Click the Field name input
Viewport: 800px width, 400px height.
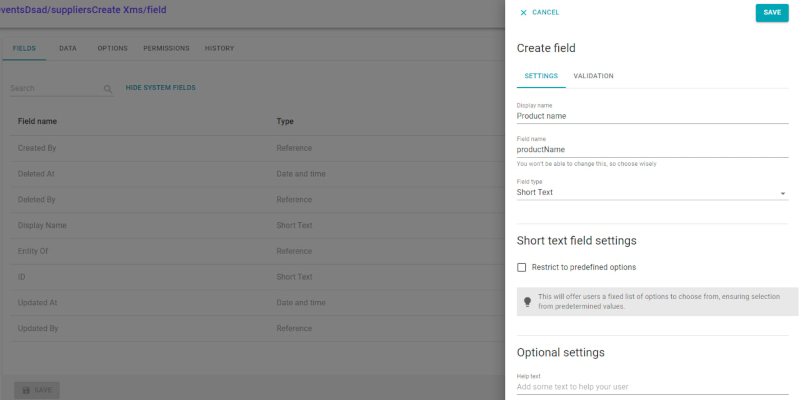tap(651, 149)
